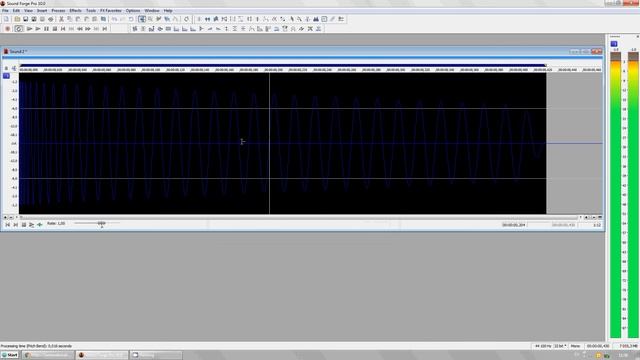The width and height of the screenshot is (640, 360).
Task: Click the Record button in transport toolbar
Action: pyautogui.click(x=7, y=29)
